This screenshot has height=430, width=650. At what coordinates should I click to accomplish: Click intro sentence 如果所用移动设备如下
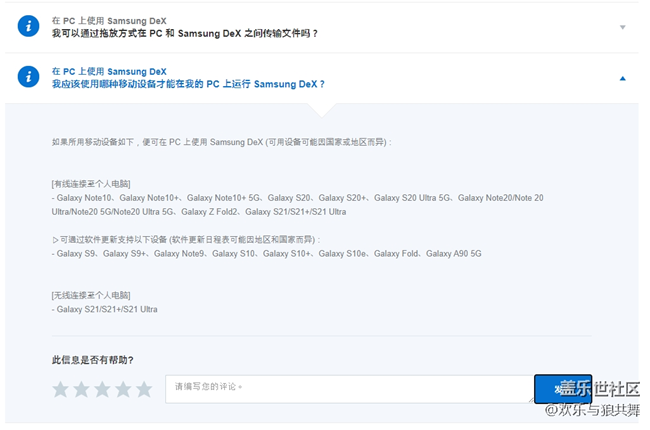[x=222, y=142]
